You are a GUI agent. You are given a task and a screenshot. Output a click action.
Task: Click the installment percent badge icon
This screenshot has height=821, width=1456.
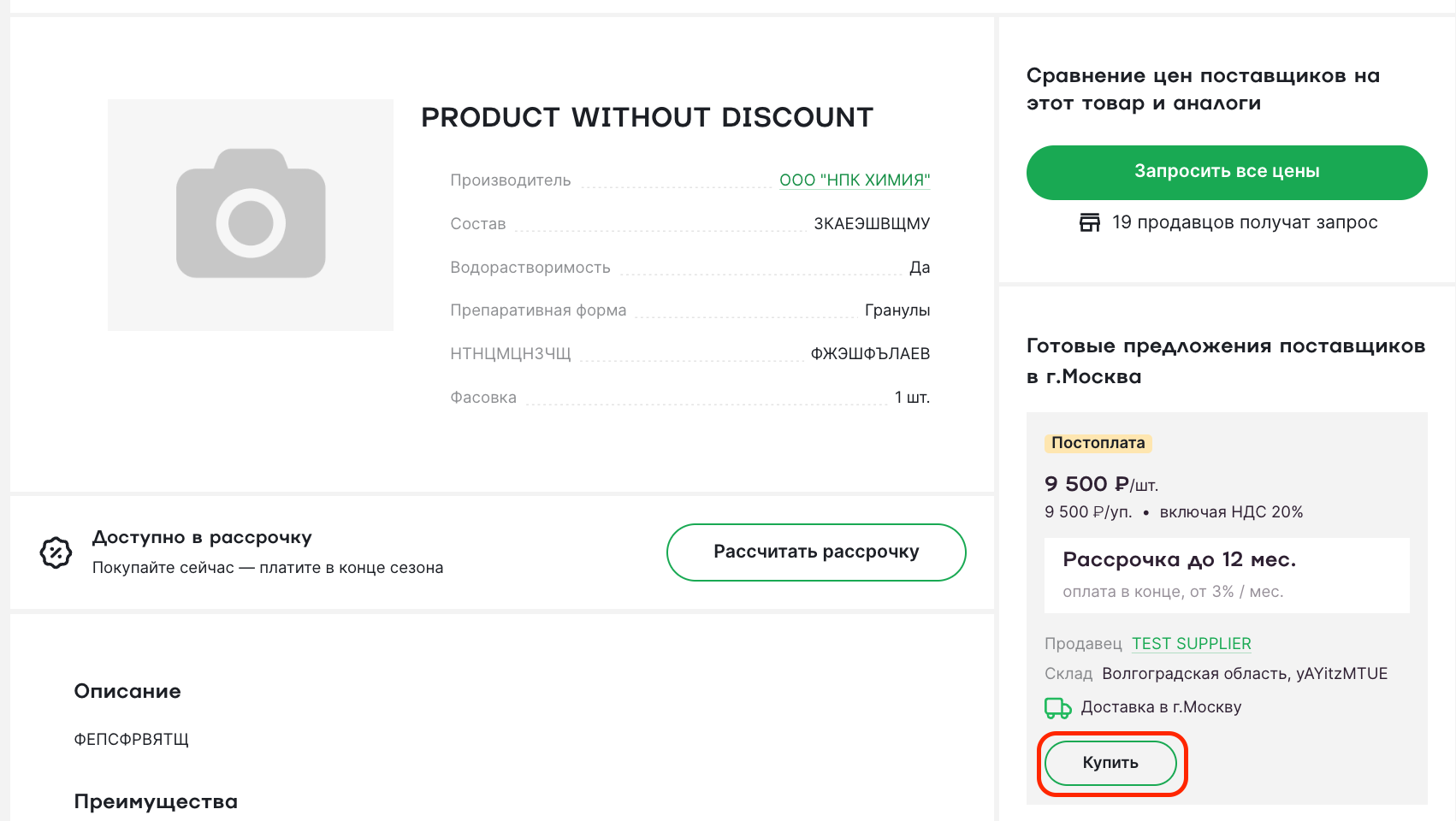56,552
